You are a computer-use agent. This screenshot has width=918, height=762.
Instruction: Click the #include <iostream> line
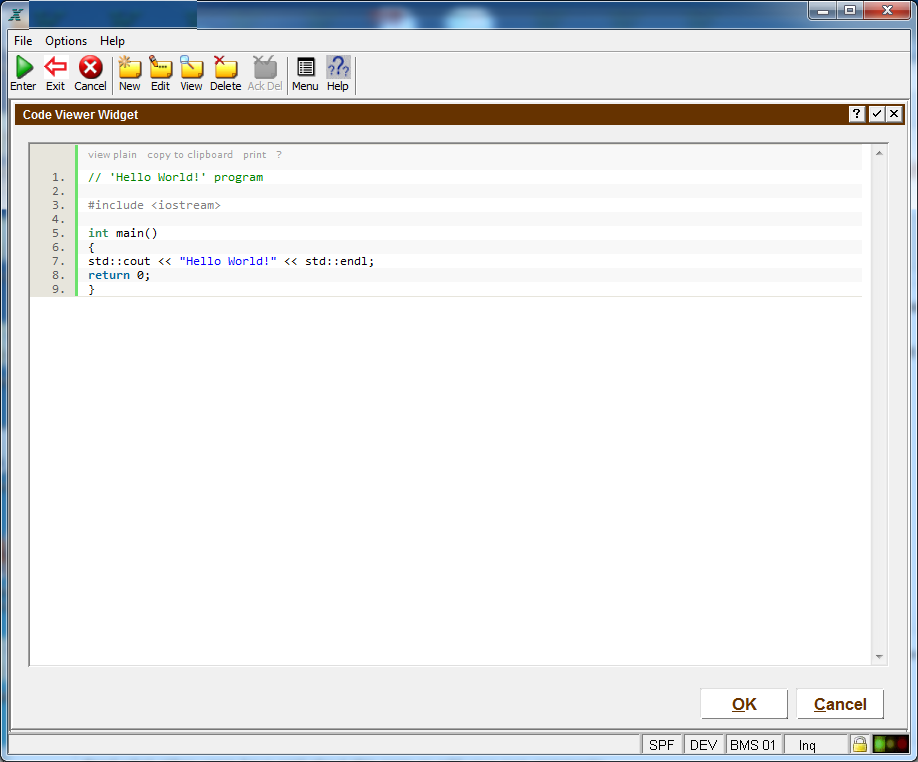click(x=154, y=205)
